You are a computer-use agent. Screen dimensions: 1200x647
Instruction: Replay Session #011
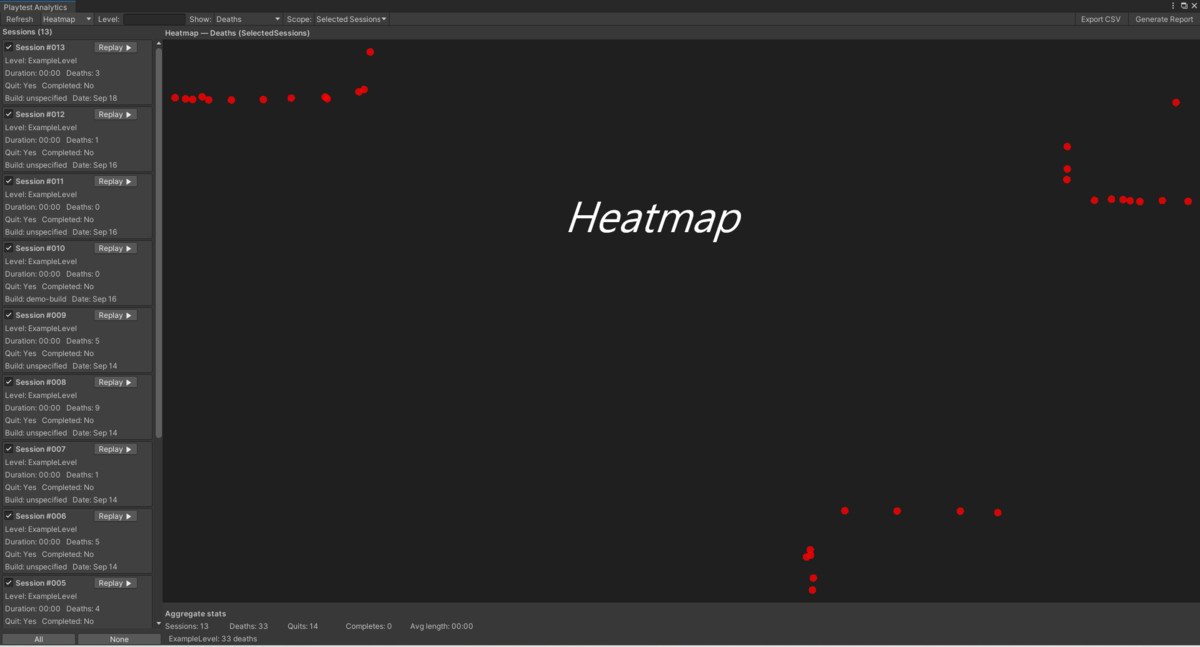[115, 181]
